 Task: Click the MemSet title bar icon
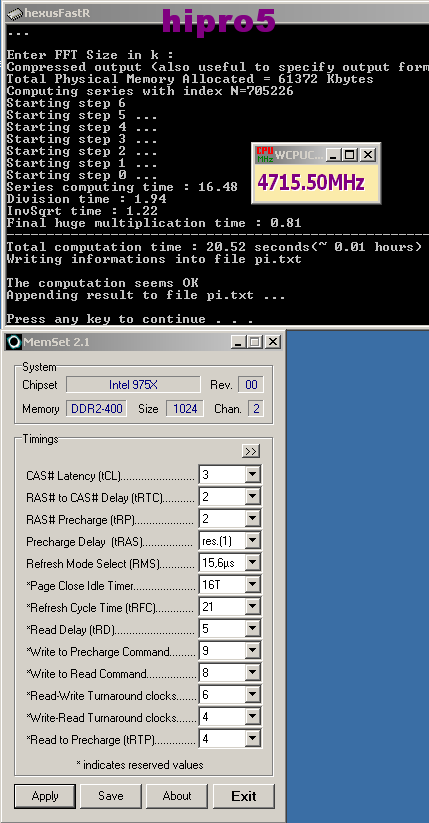pos(14,342)
